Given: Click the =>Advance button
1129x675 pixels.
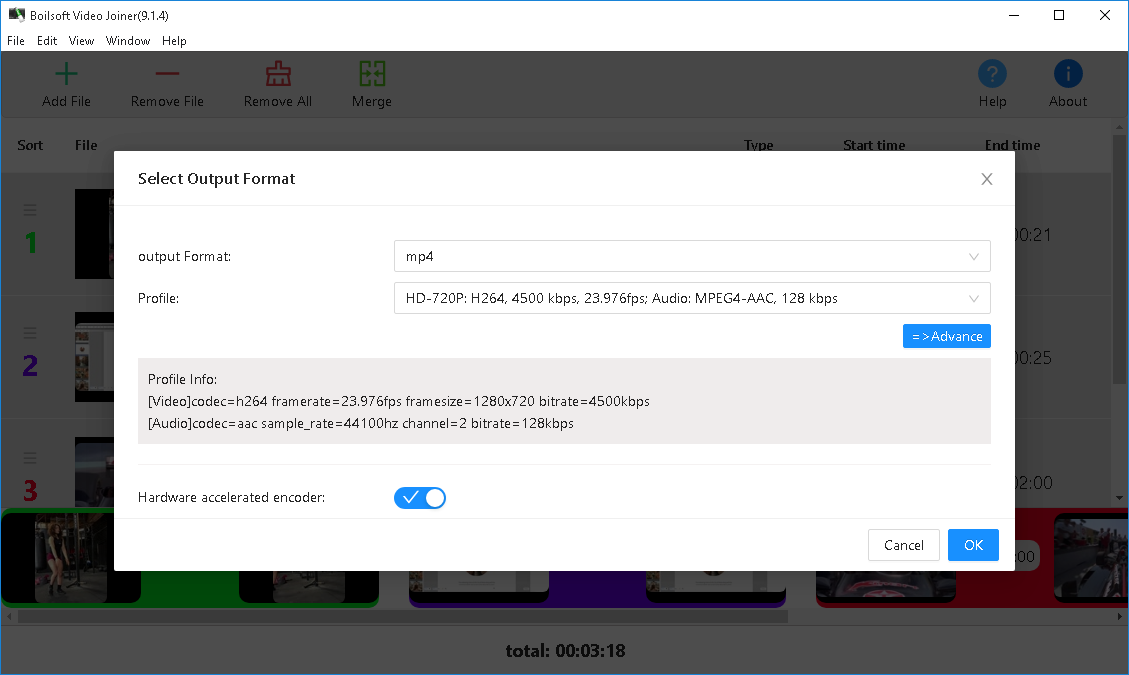Looking at the screenshot, I should 947,336.
